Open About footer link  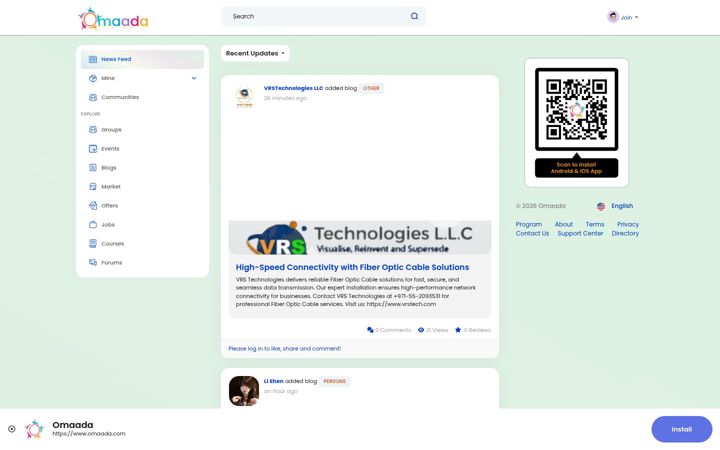(563, 225)
